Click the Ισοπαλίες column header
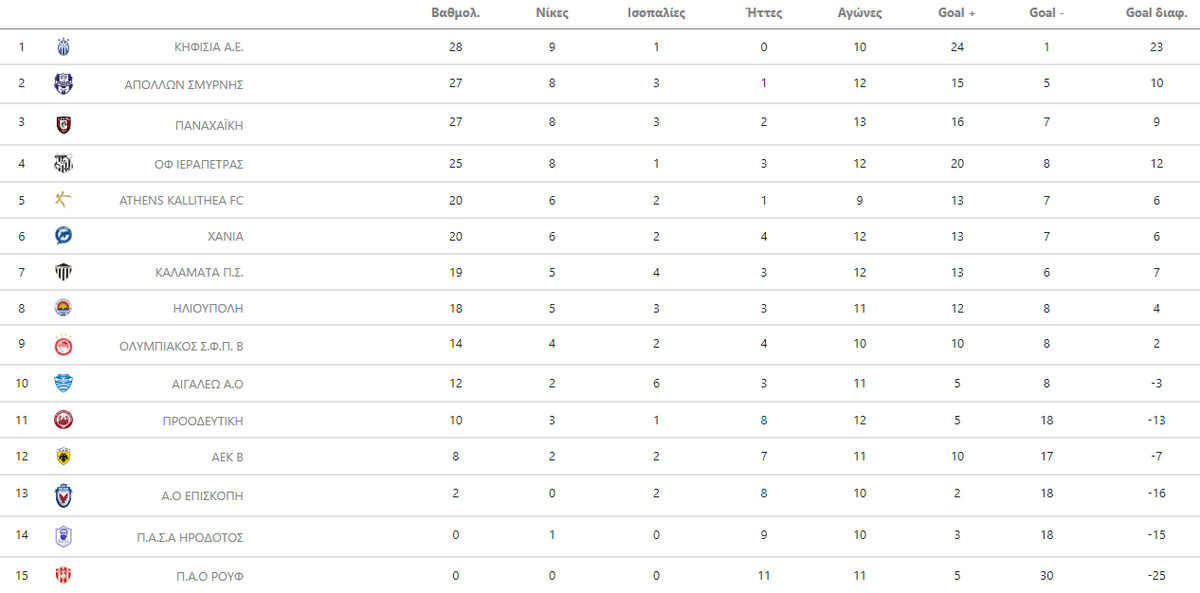Image resolution: width=1200 pixels, height=593 pixels. [x=656, y=13]
